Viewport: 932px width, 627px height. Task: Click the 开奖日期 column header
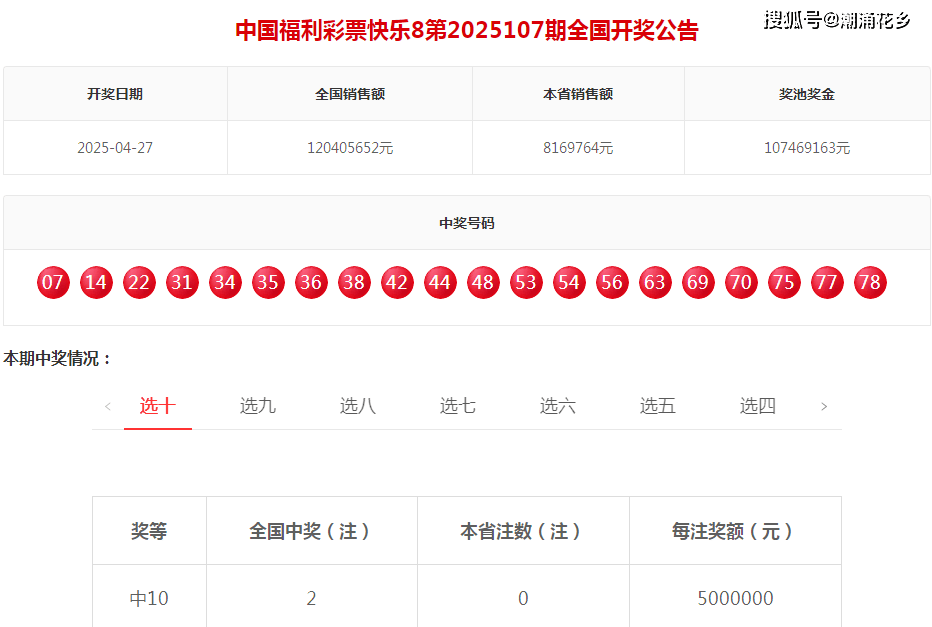click(x=115, y=94)
